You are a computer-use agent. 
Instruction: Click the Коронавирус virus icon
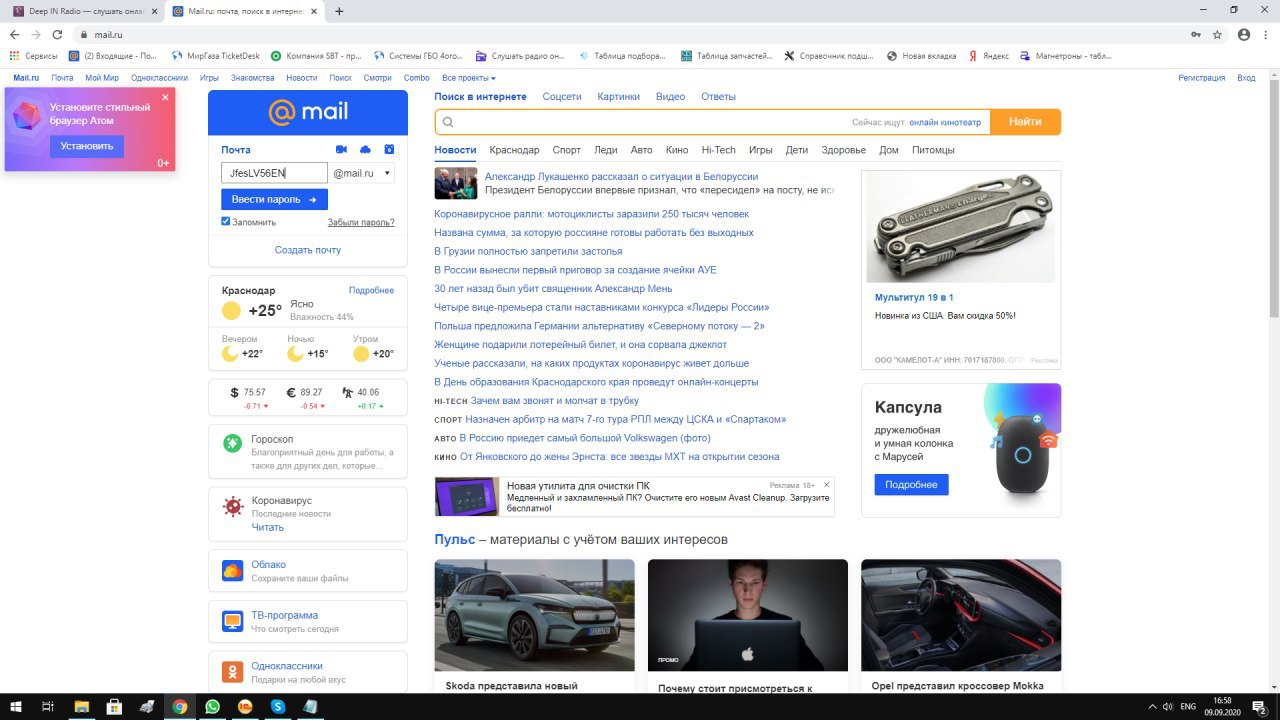pos(233,506)
